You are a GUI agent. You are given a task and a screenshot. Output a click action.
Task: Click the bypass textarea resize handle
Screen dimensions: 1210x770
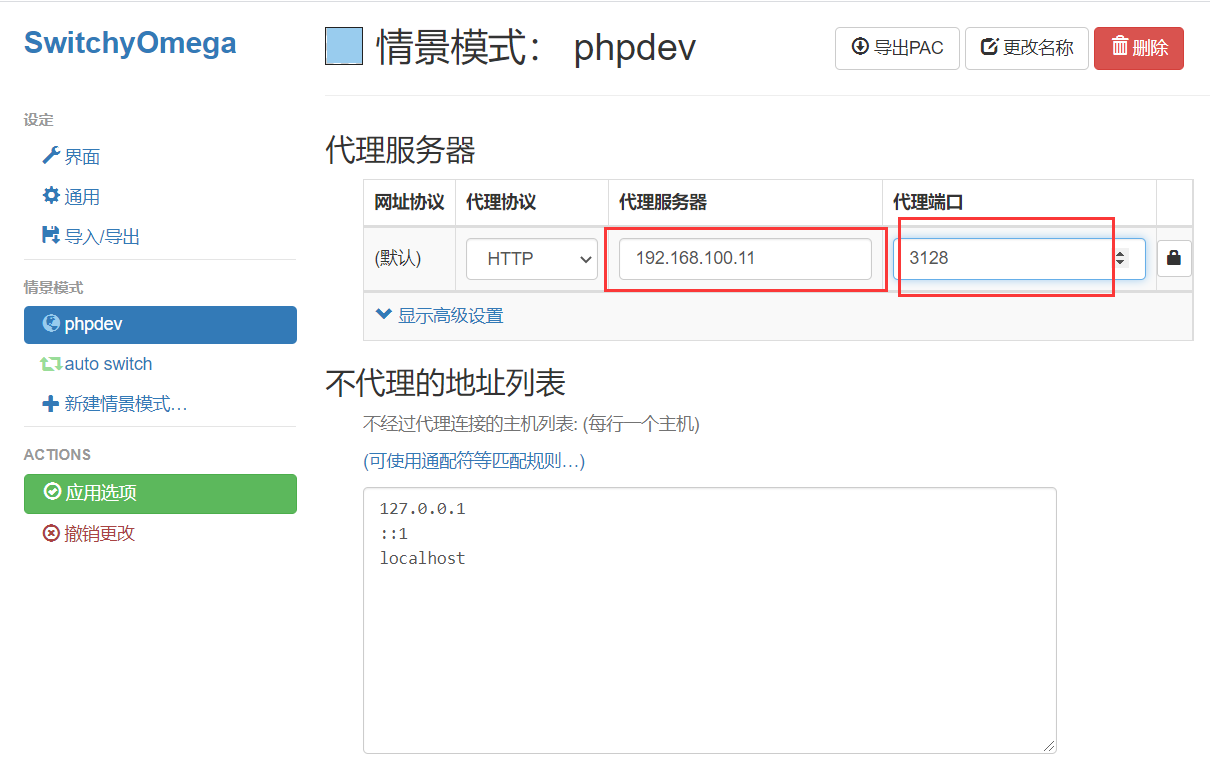coord(1048,745)
